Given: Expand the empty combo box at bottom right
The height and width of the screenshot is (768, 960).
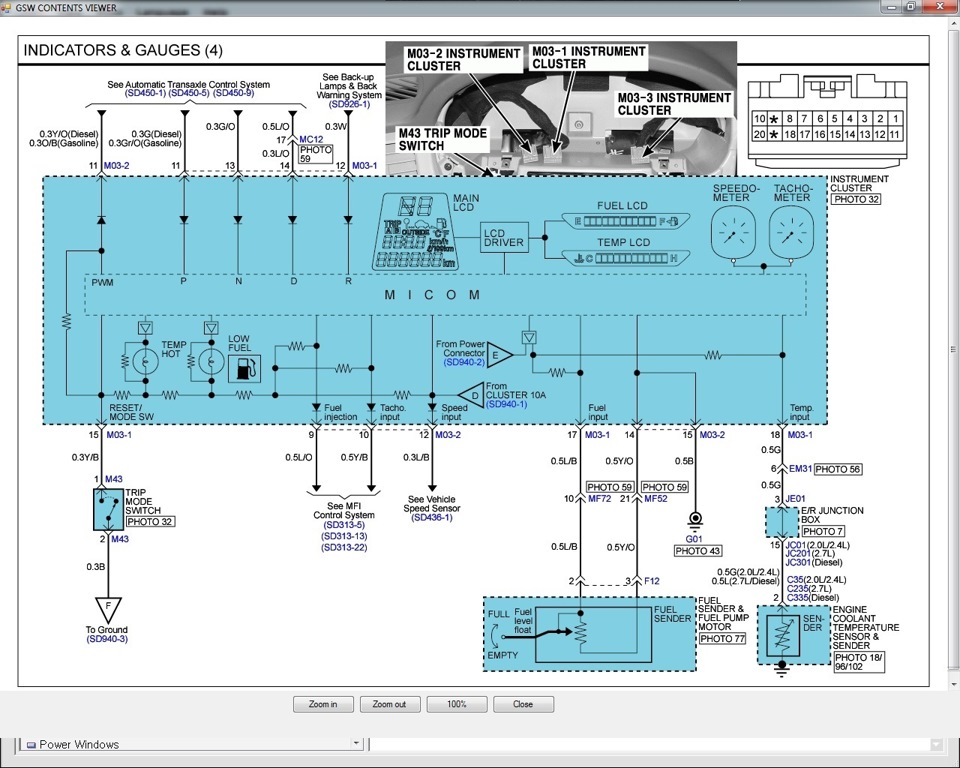Looking at the screenshot, I should coord(936,745).
